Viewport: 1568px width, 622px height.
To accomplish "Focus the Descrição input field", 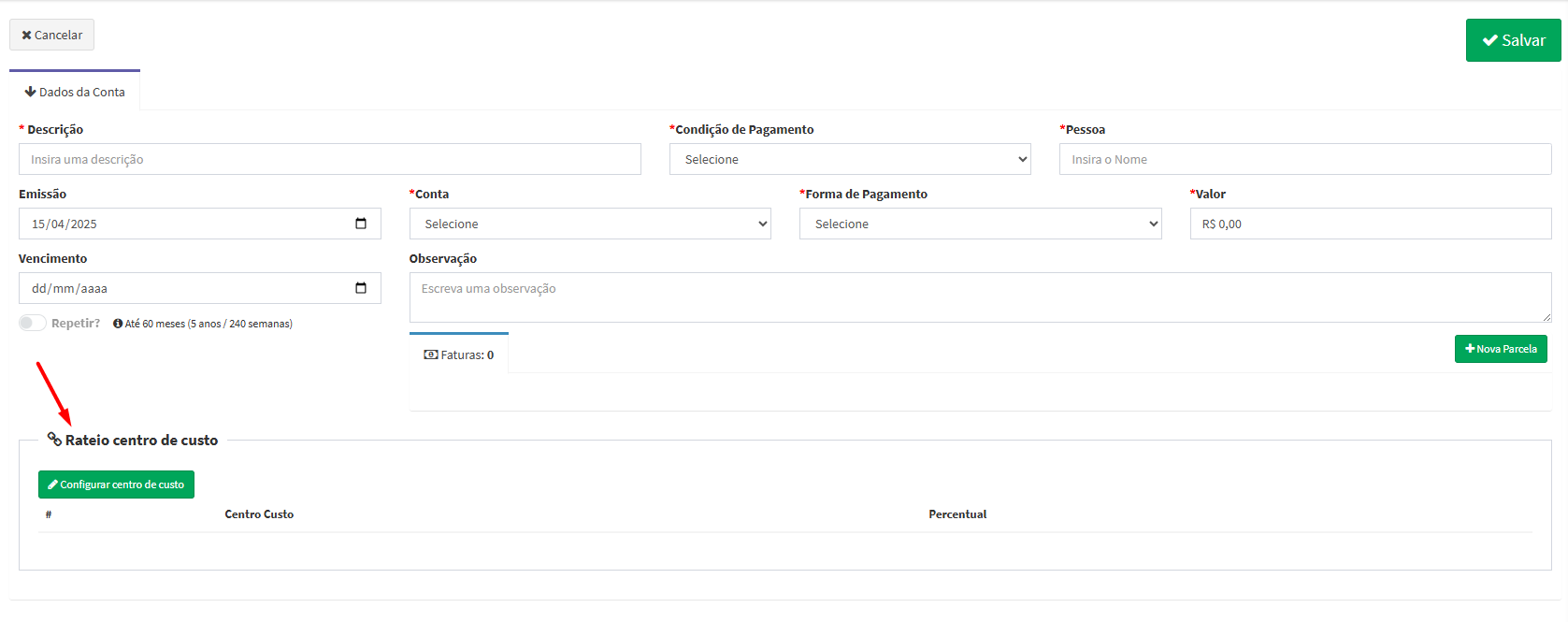I will pos(329,159).
